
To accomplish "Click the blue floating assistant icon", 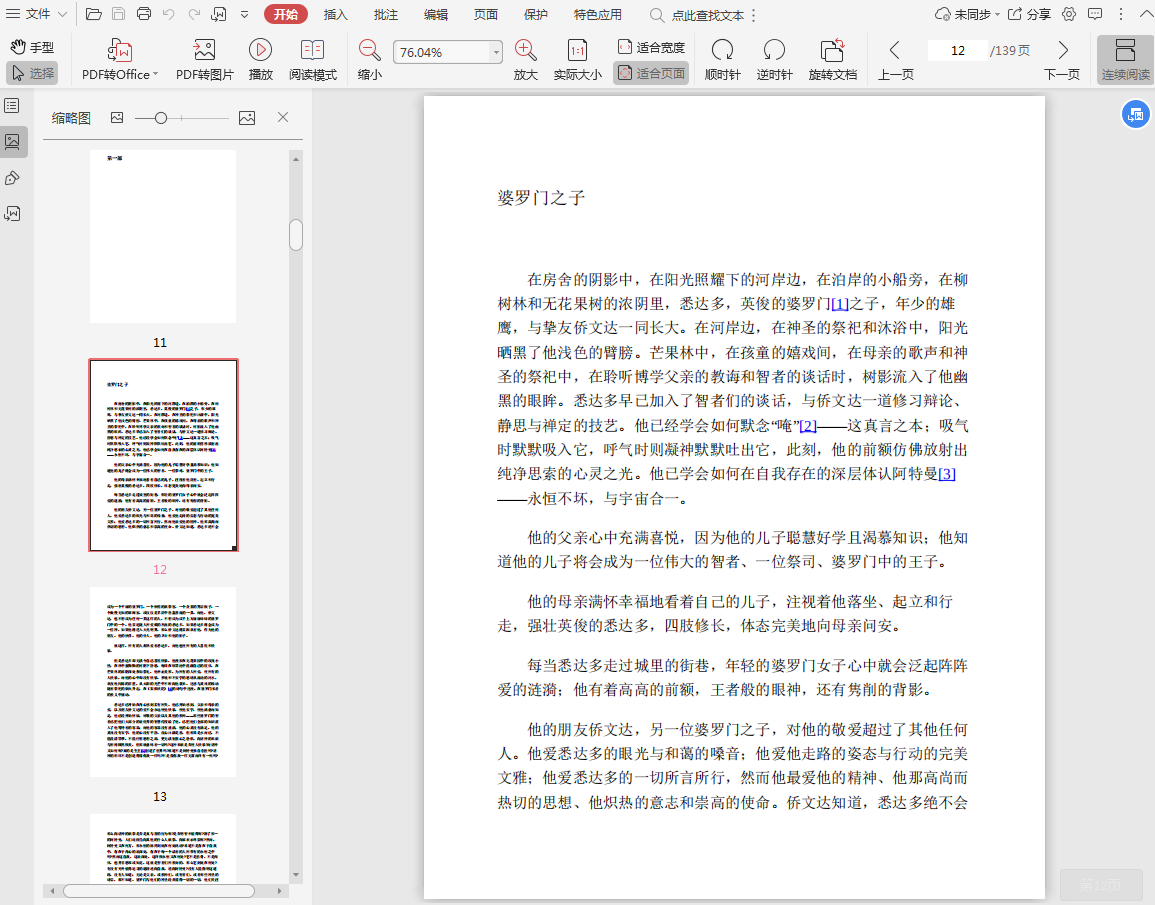I will click(x=1135, y=115).
